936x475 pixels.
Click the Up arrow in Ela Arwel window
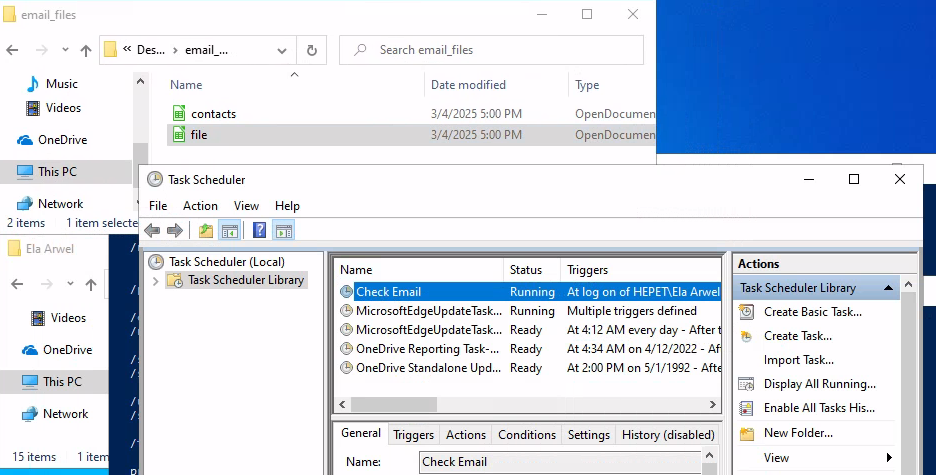tap(91, 285)
